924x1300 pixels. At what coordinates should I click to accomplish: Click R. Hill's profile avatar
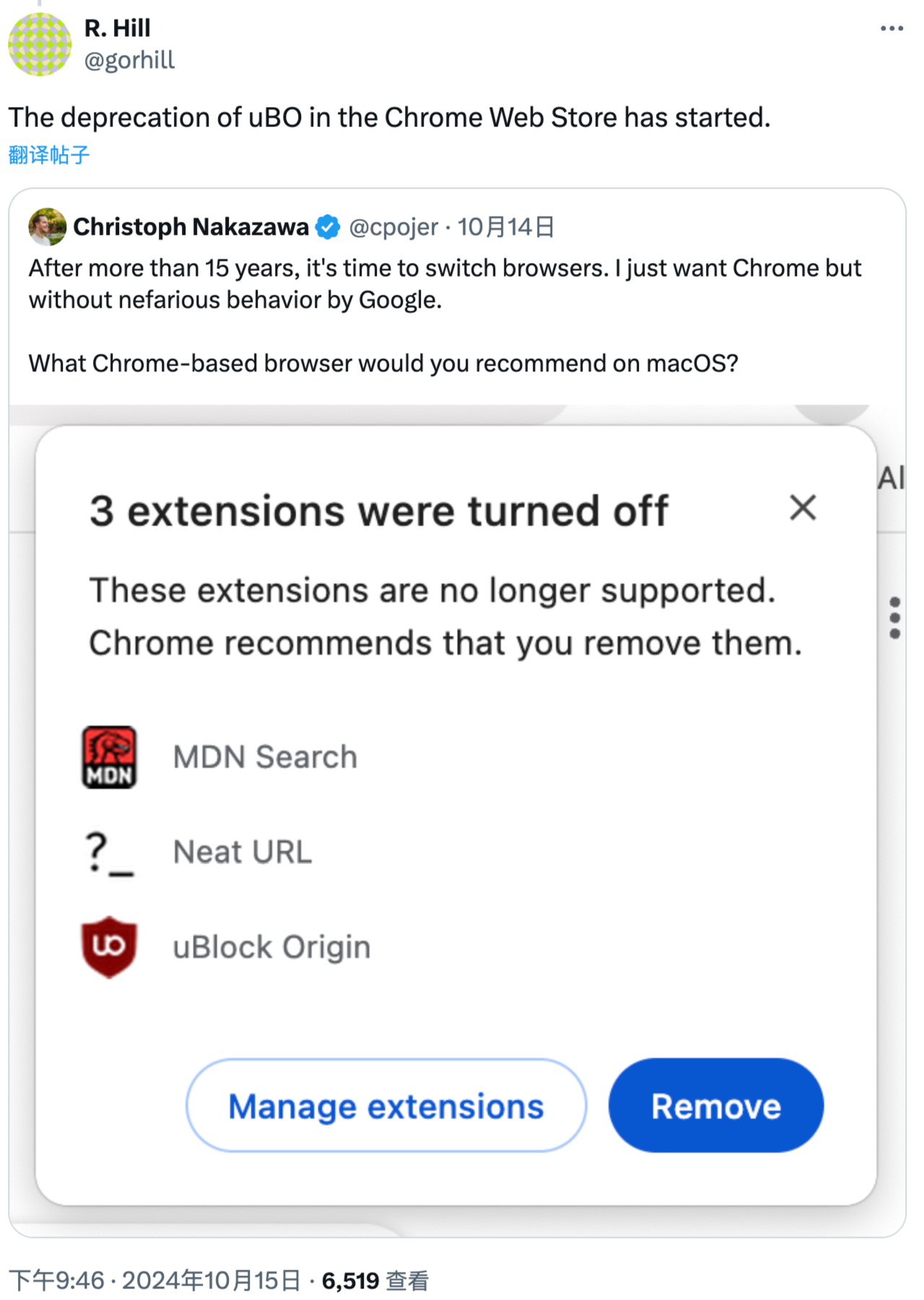click(40, 44)
